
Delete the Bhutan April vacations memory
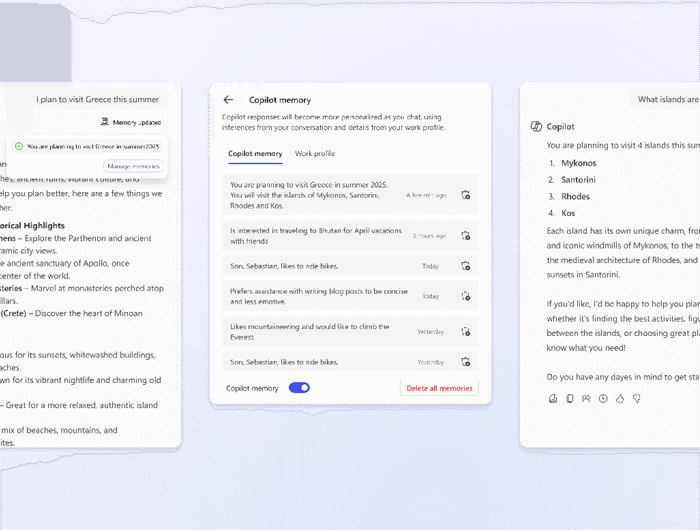[x=466, y=235]
